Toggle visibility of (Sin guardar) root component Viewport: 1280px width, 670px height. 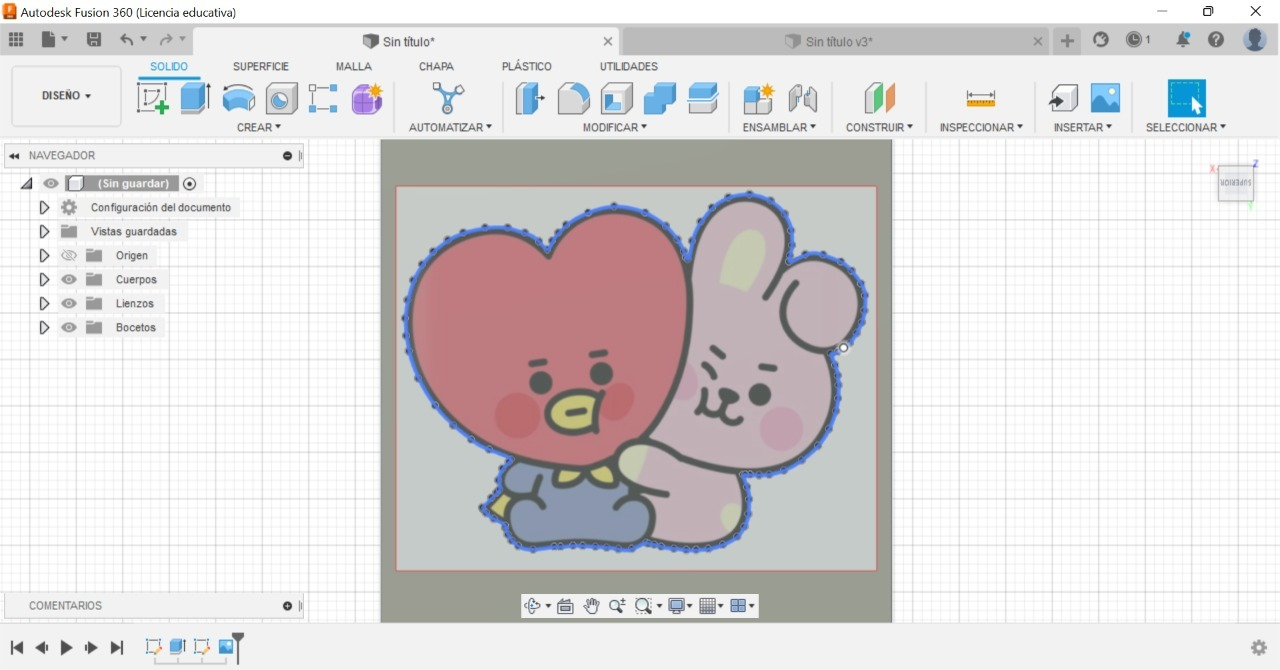51,184
